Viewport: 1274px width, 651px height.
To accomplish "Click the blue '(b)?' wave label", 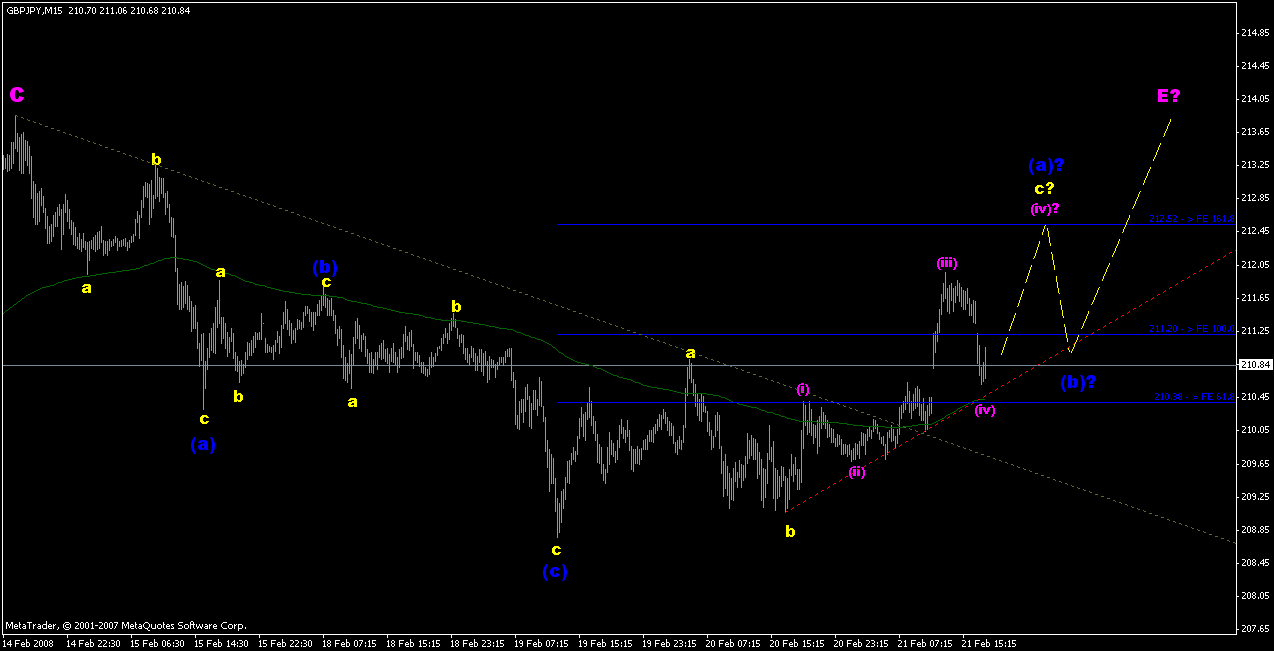I will pos(1078,381).
